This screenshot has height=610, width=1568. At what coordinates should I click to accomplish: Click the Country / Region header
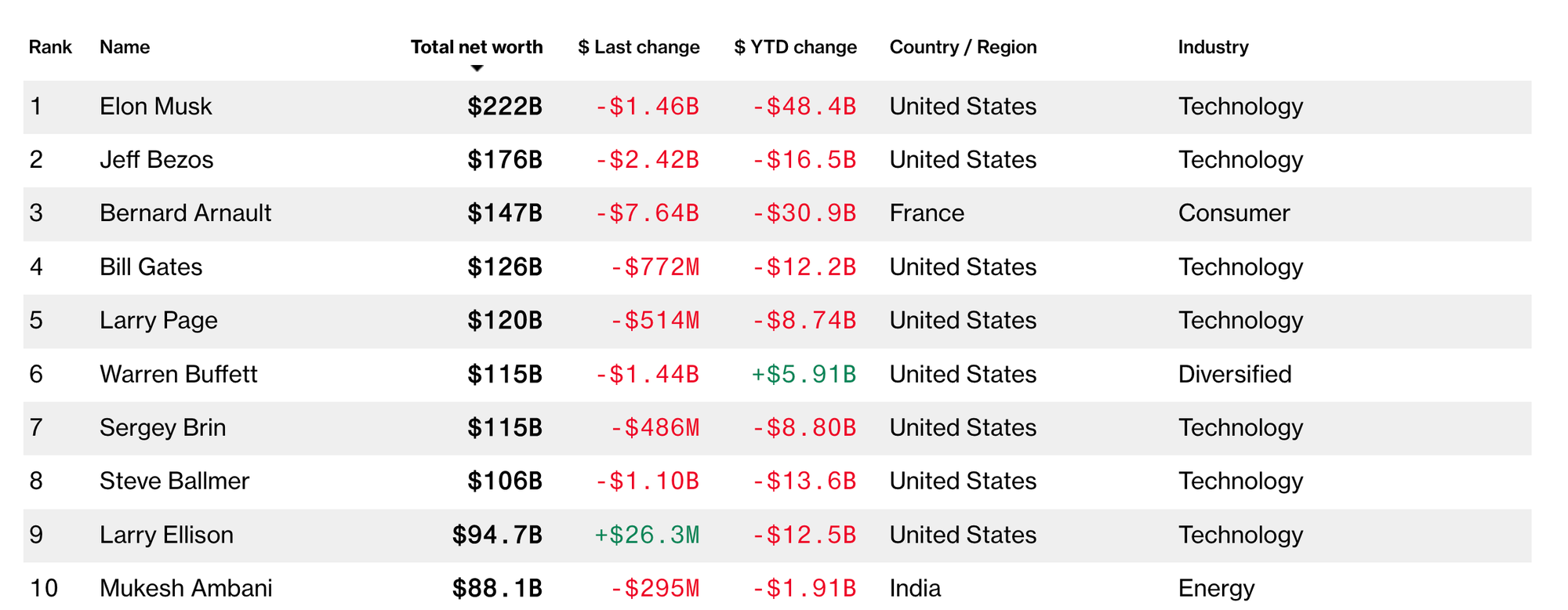[963, 47]
